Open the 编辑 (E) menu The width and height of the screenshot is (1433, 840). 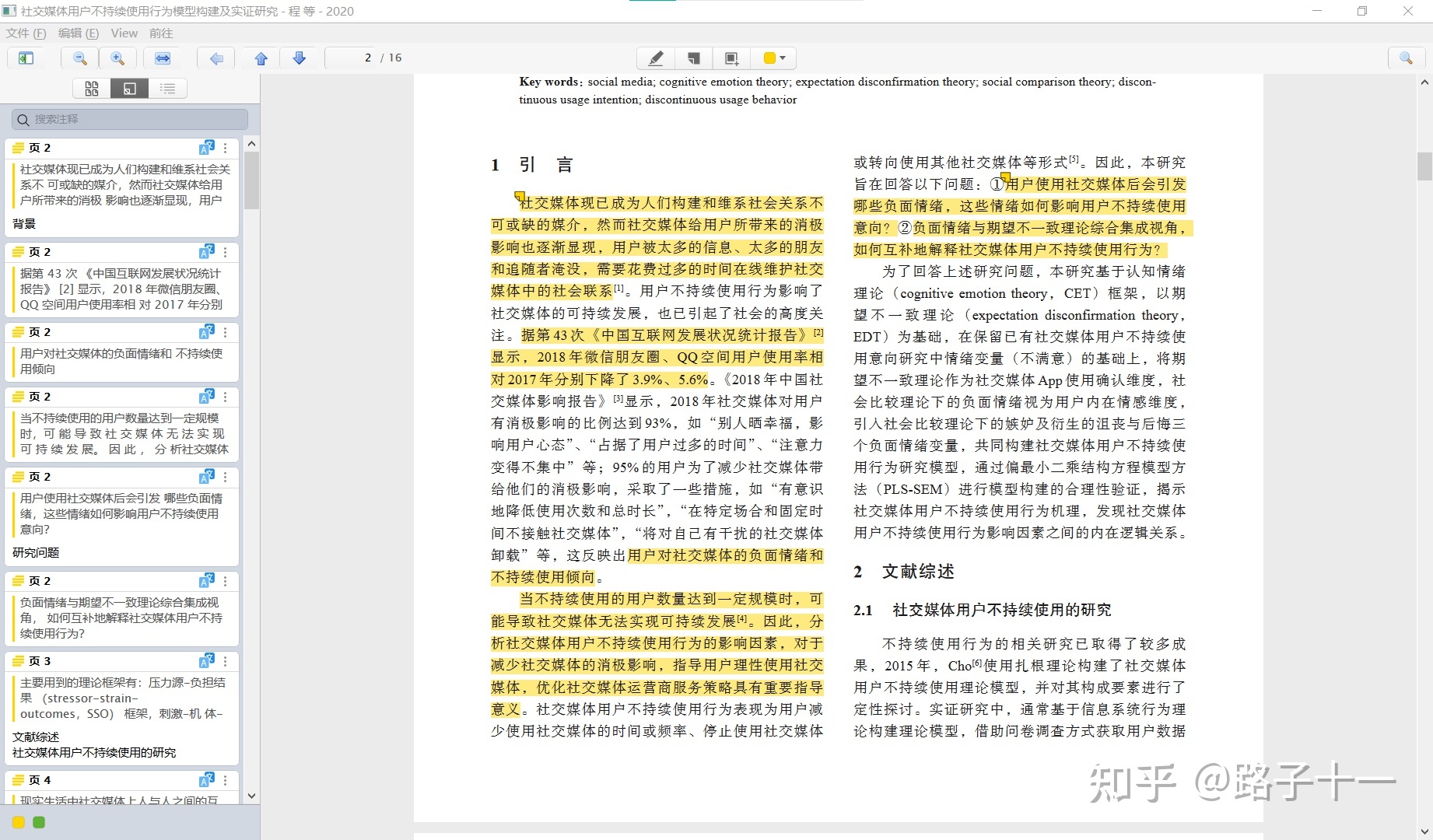79,33
